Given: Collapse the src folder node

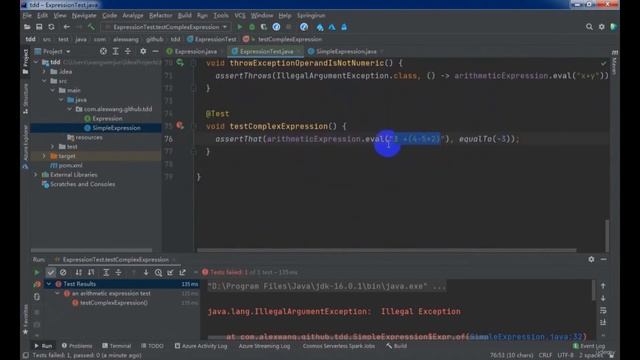Looking at the screenshot, I should pyautogui.click(x=44, y=81).
